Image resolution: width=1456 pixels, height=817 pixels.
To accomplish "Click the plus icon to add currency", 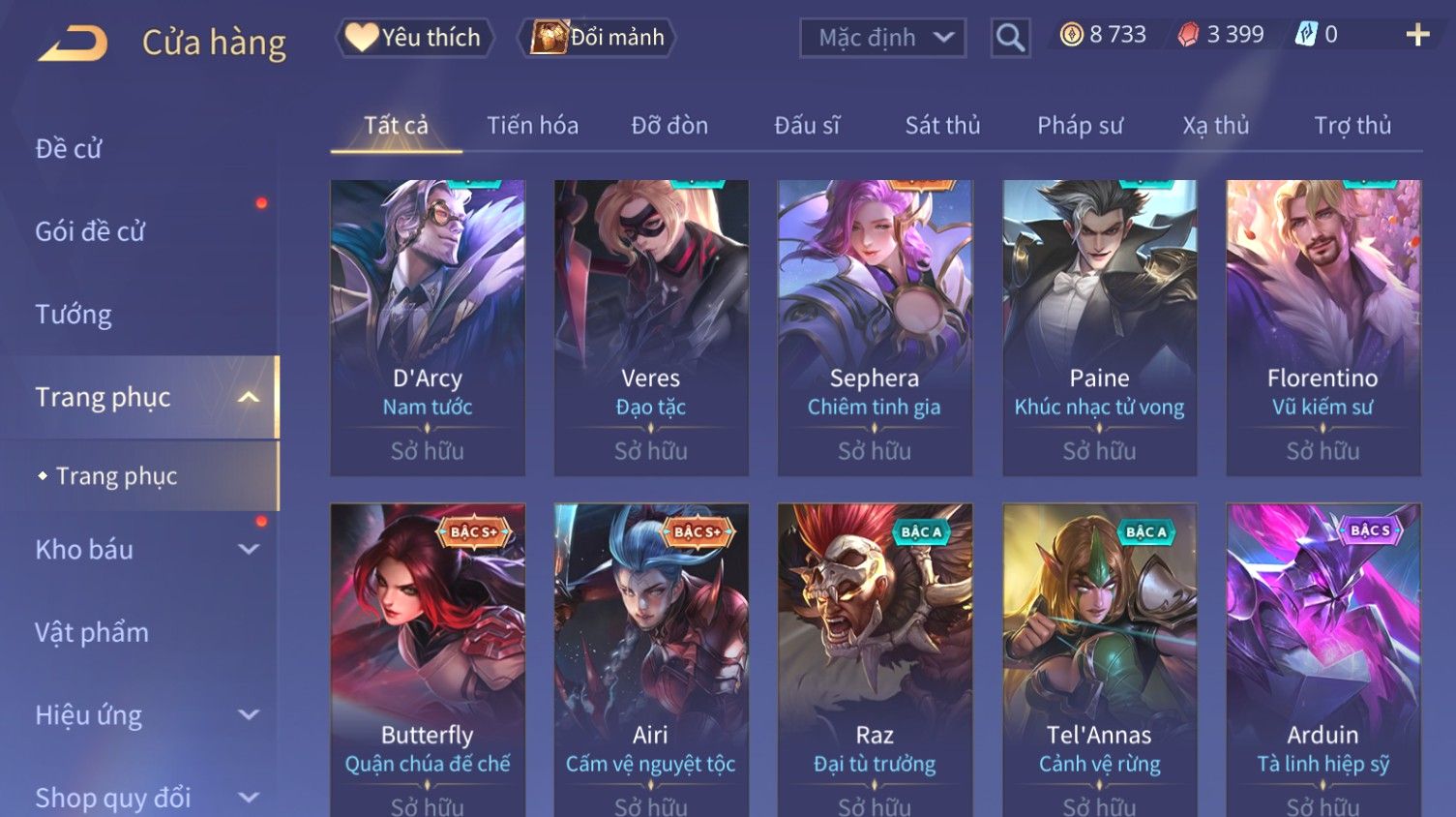I will point(1417,36).
